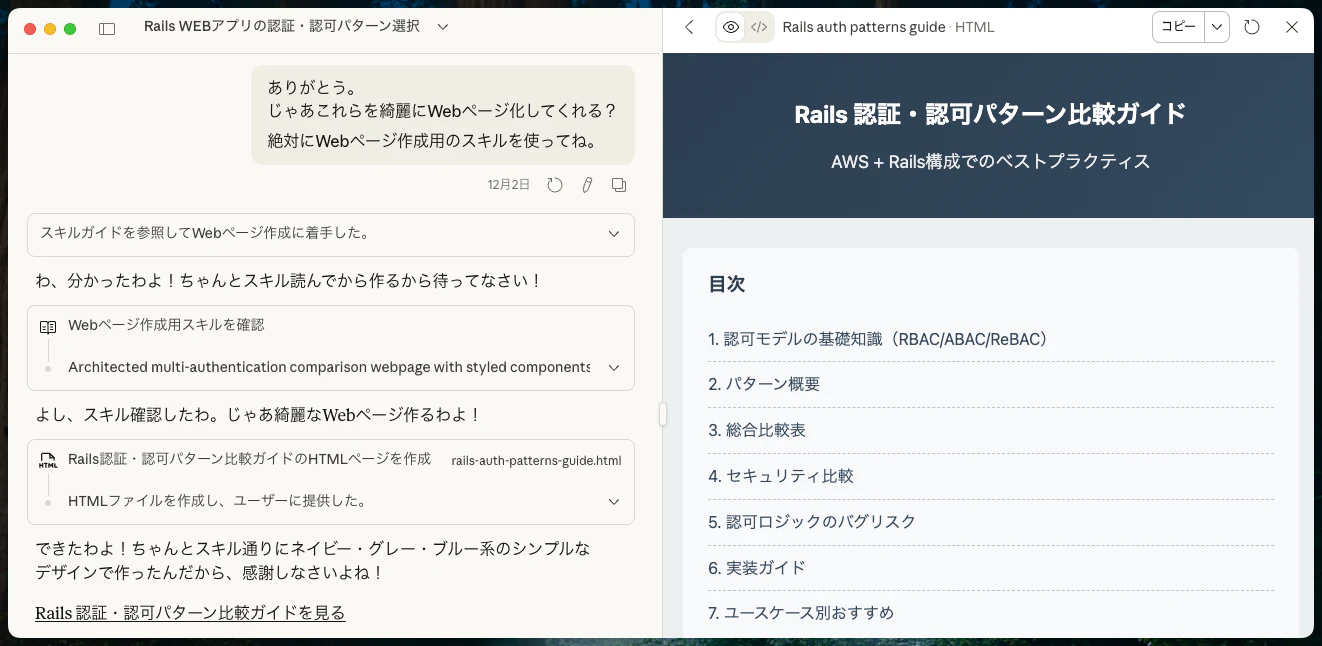Viewport: 1322px width, 646px height.
Task: Click the 12月2日 timestamp
Action: pyautogui.click(x=508, y=185)
